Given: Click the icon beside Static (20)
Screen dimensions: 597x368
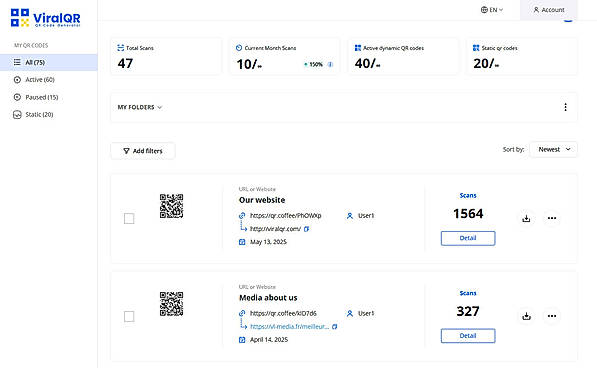Looking at the screenshot, I should (x=17, y=115).
